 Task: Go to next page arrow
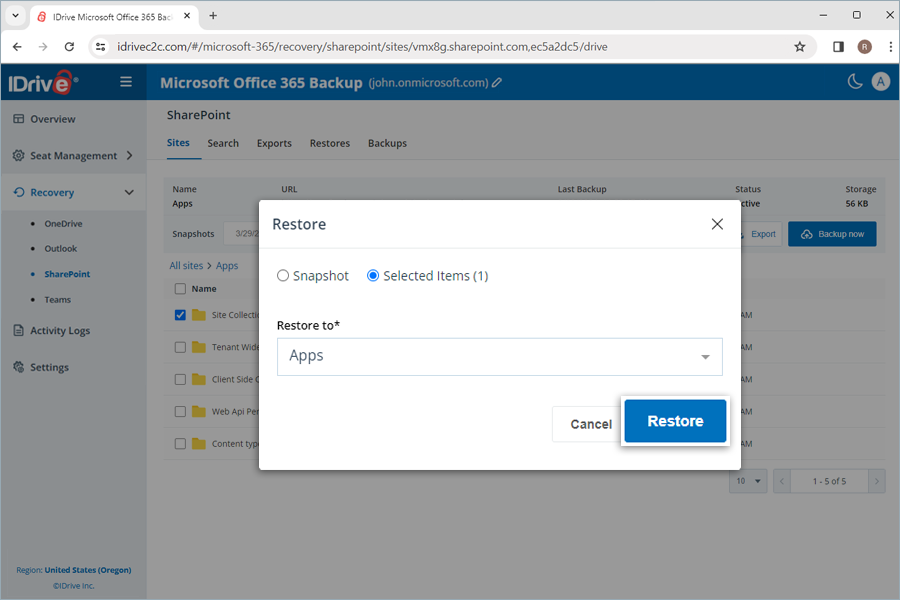coord(876,481)
